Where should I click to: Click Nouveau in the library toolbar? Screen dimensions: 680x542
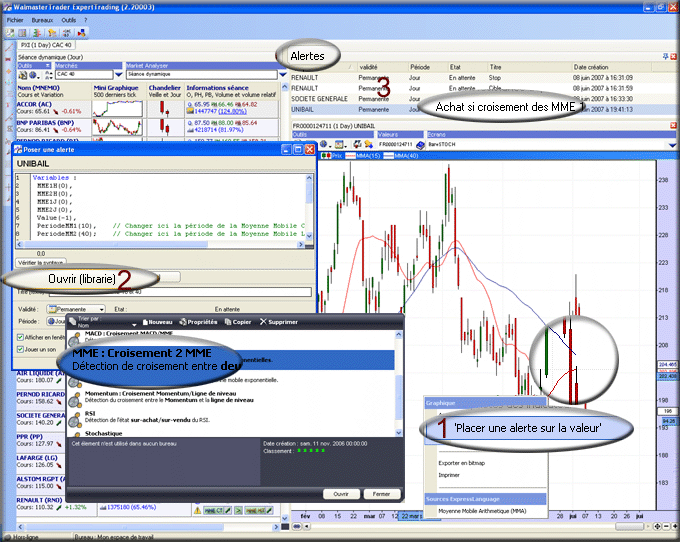157,322
